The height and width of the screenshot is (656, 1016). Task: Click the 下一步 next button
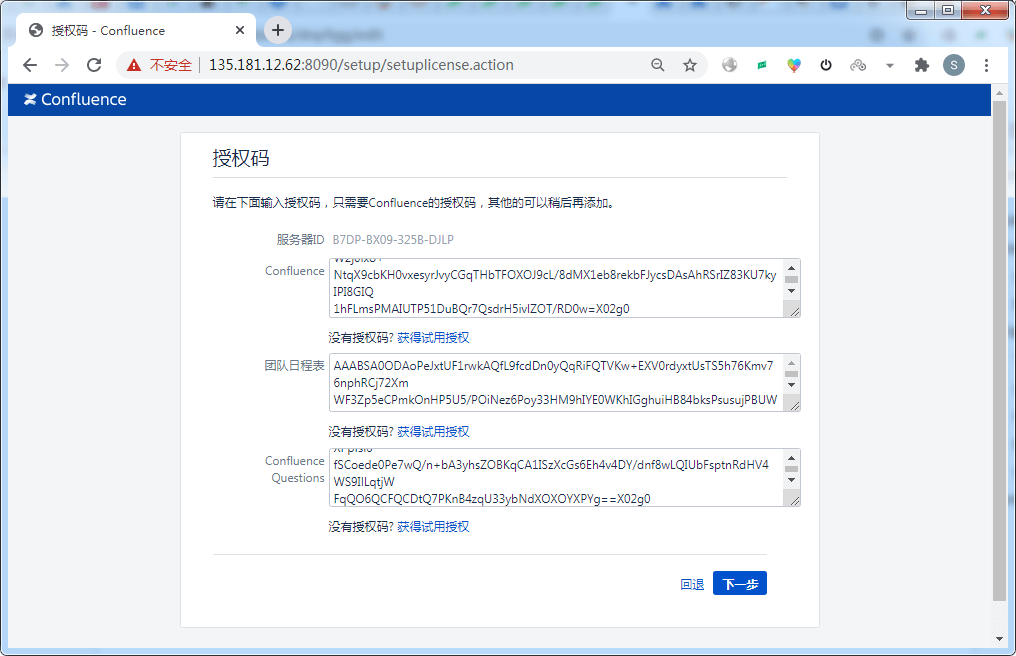[x=740, y=583]
